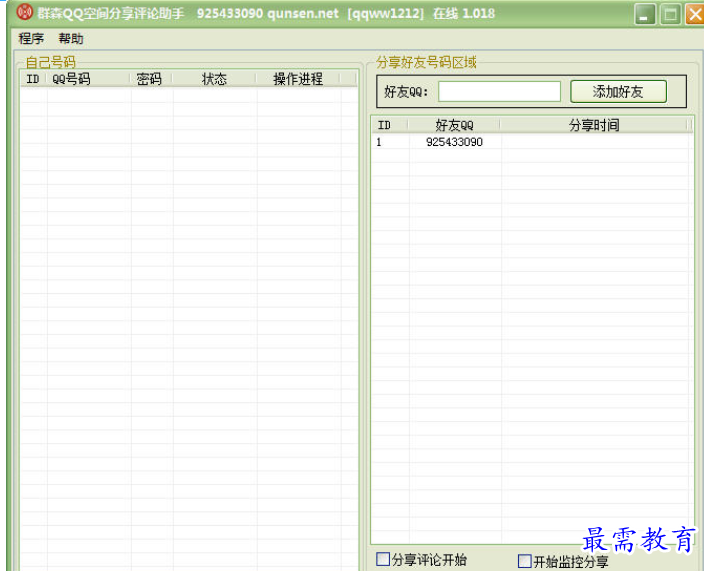Click the 添加好友 button

point(618,92)
